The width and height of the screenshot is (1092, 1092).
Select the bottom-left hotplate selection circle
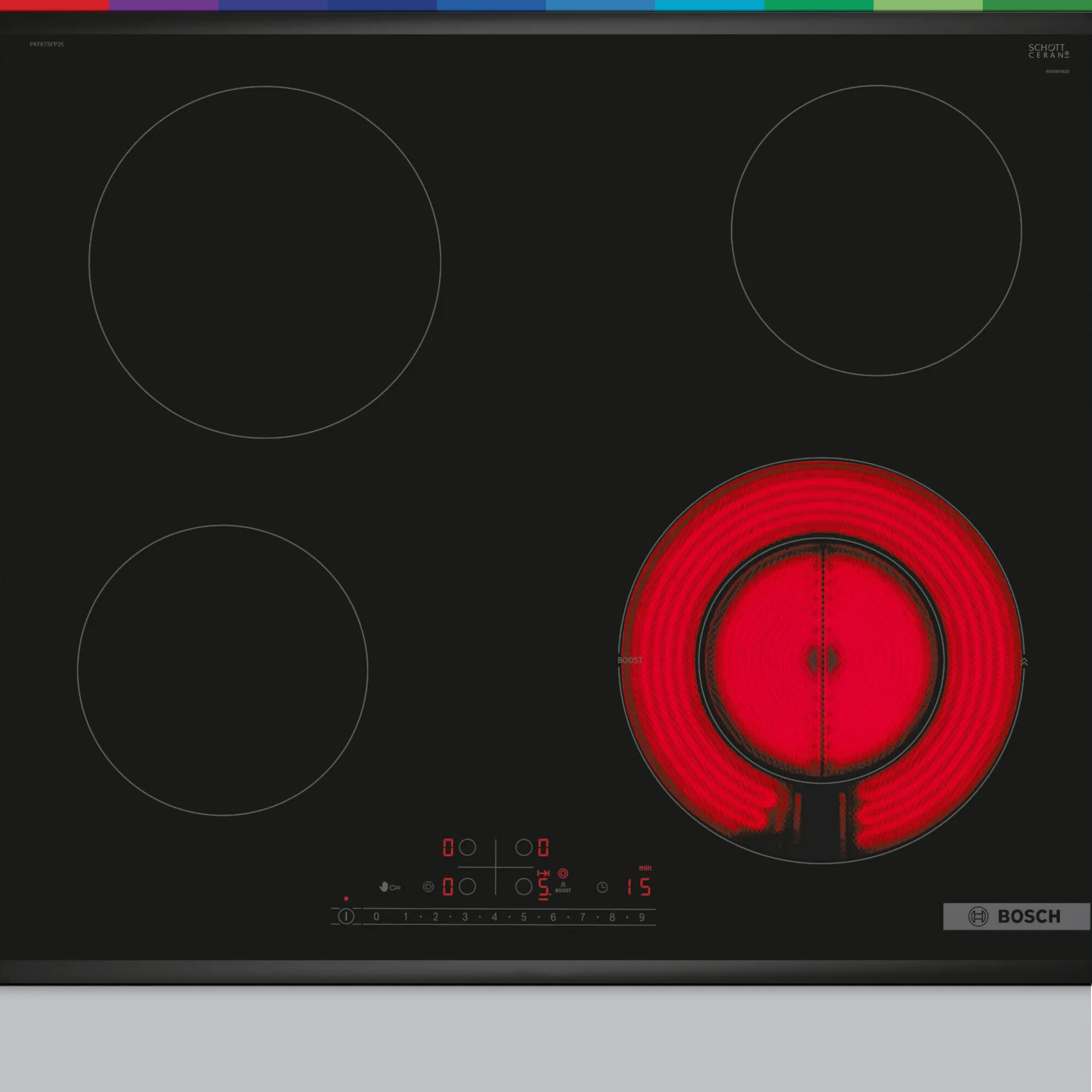click(x=467, y=886)
